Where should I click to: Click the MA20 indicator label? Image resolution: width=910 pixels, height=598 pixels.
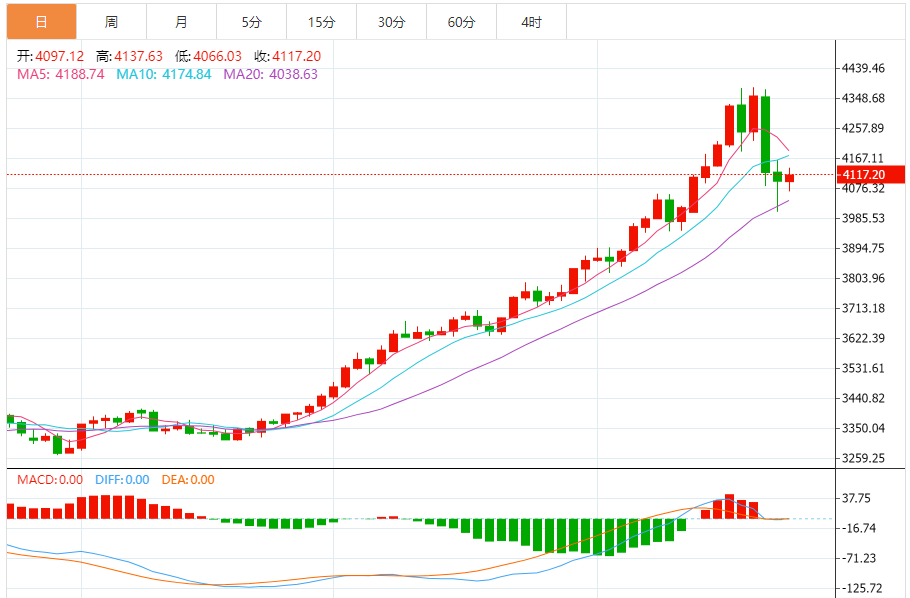click(x=270, y=74)
